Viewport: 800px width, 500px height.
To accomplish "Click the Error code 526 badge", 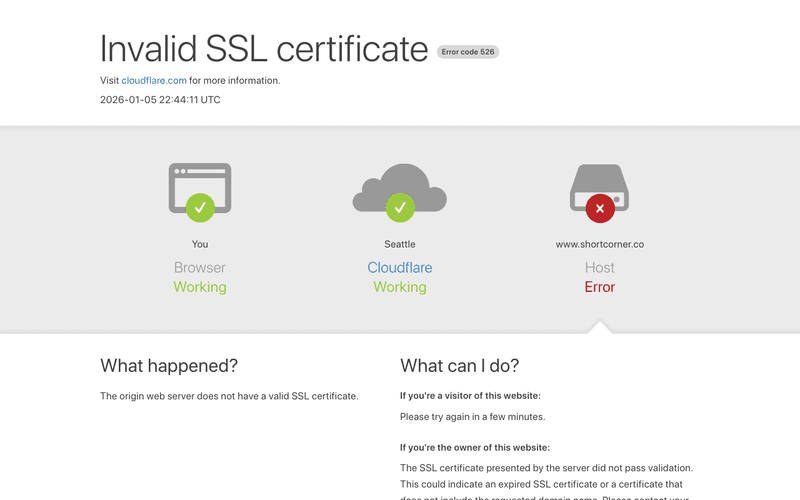I will tap(468, 52).
